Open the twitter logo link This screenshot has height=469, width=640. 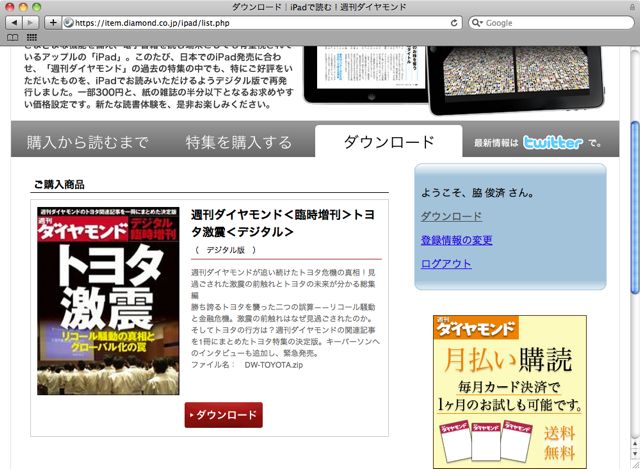tap(552, 142)
